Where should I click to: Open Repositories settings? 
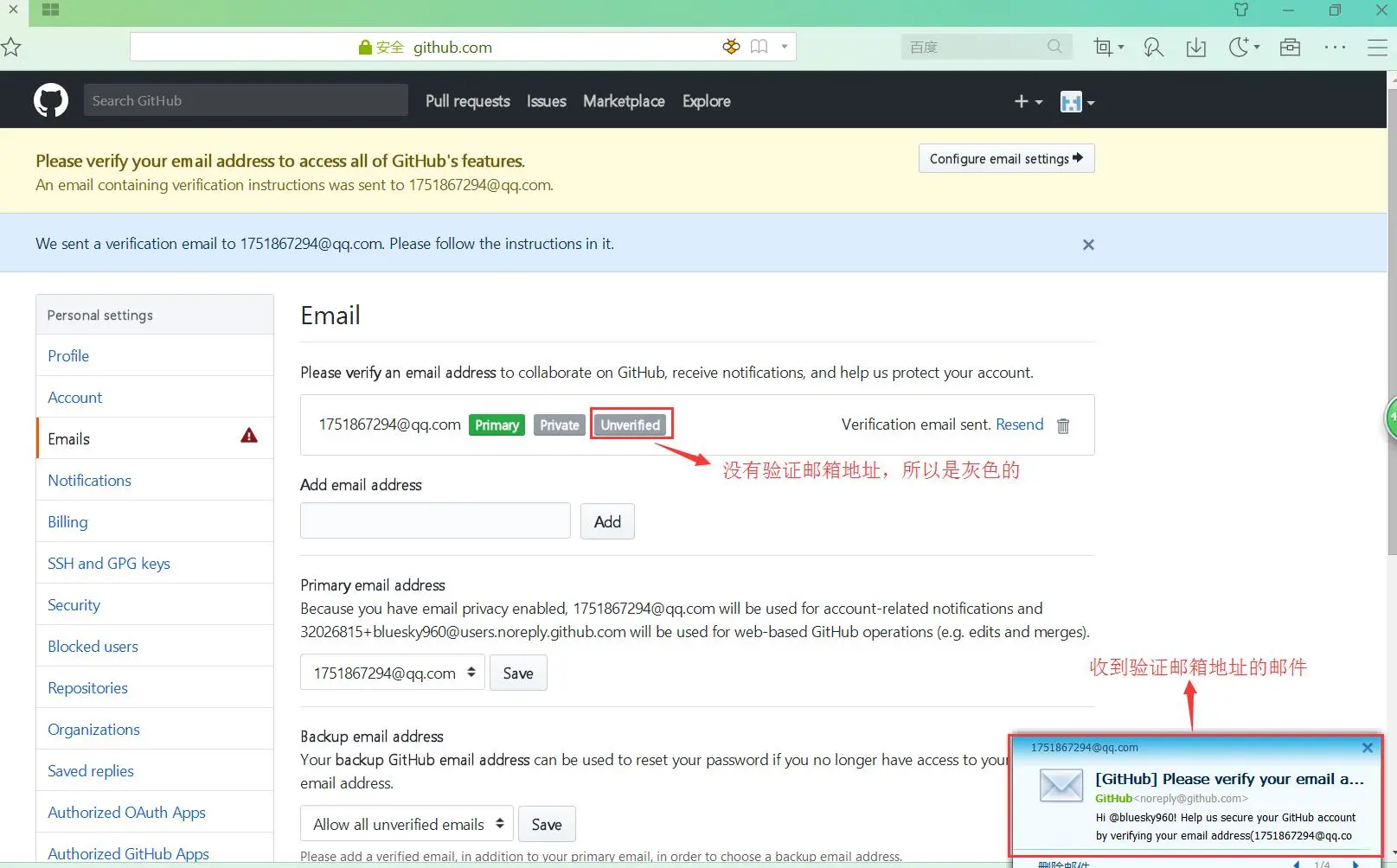(155, 688)
